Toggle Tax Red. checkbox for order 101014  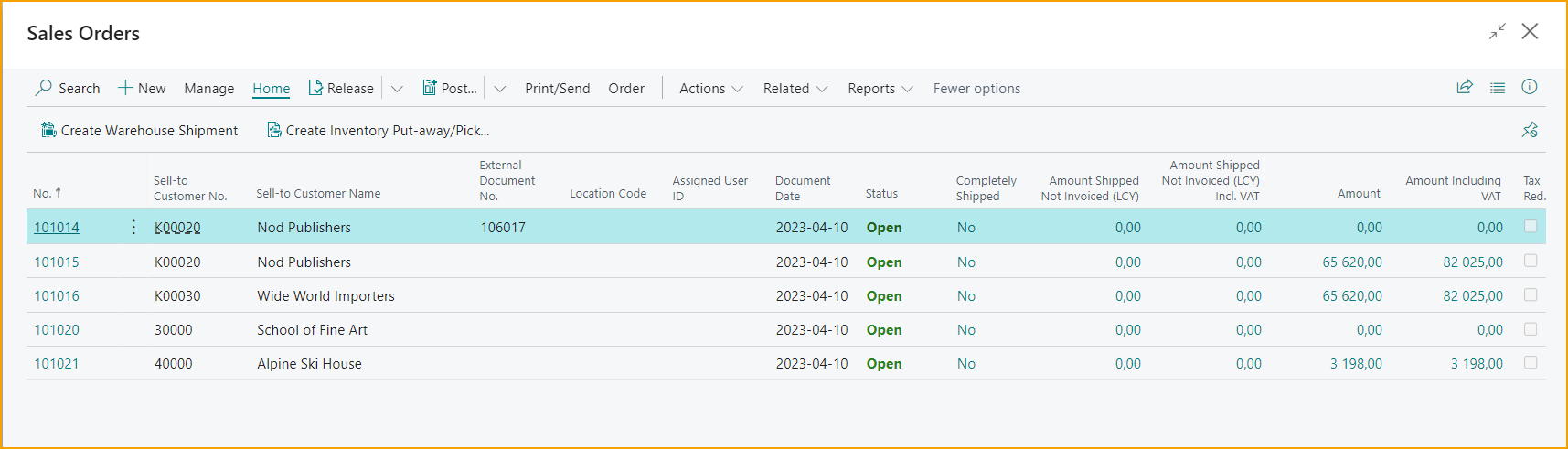[1531, 227]
